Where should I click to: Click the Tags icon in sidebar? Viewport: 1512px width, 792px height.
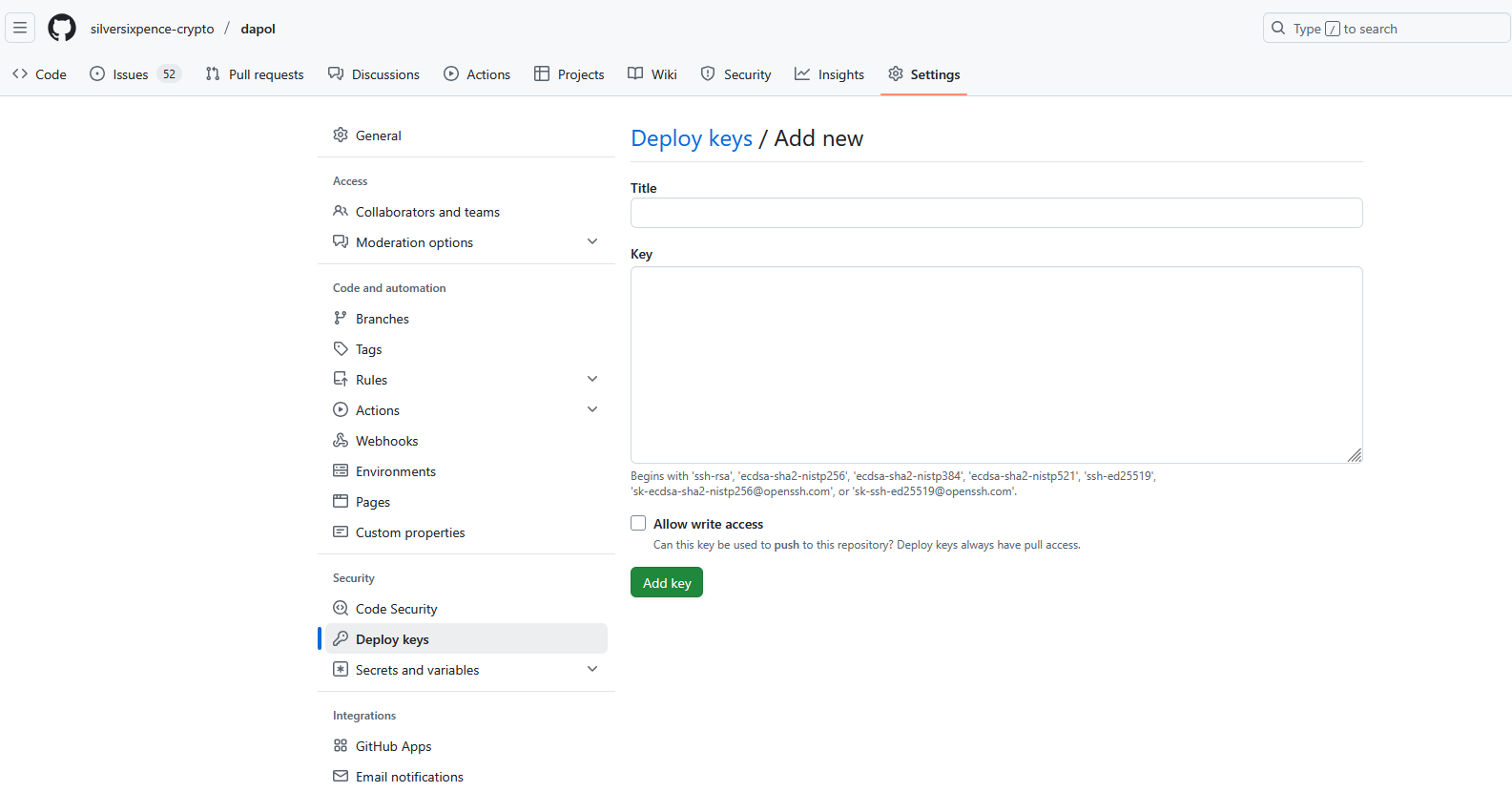[341, 349]
